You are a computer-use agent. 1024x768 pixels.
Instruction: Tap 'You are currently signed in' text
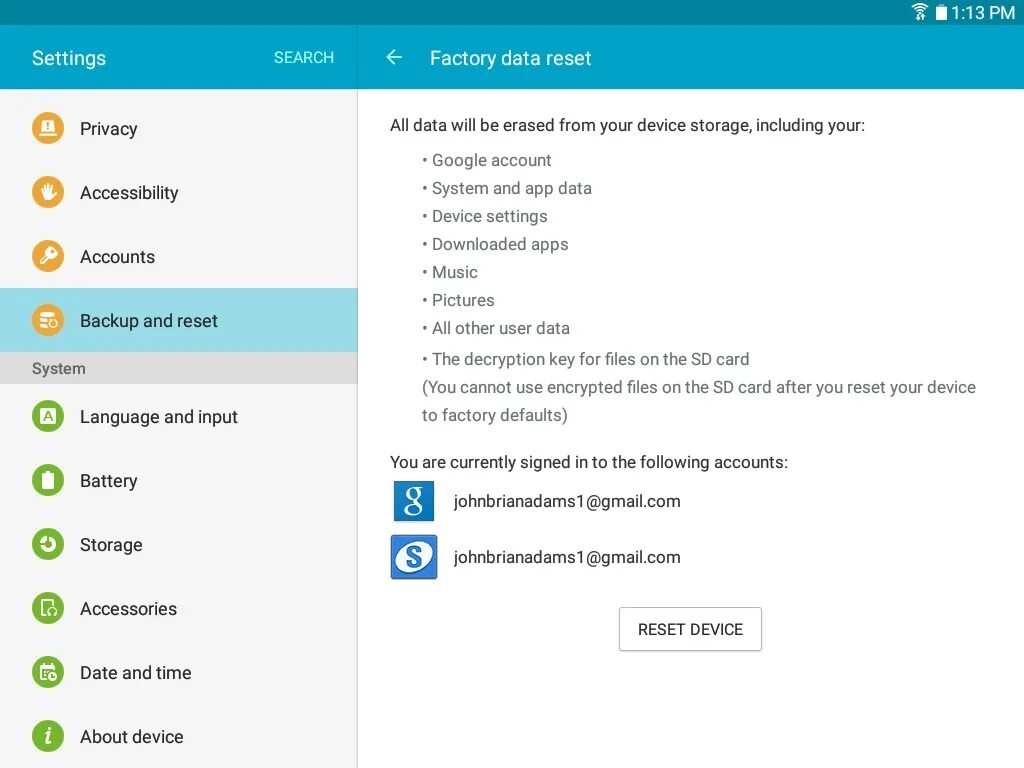pyautogui.click(x=588, y=462)
